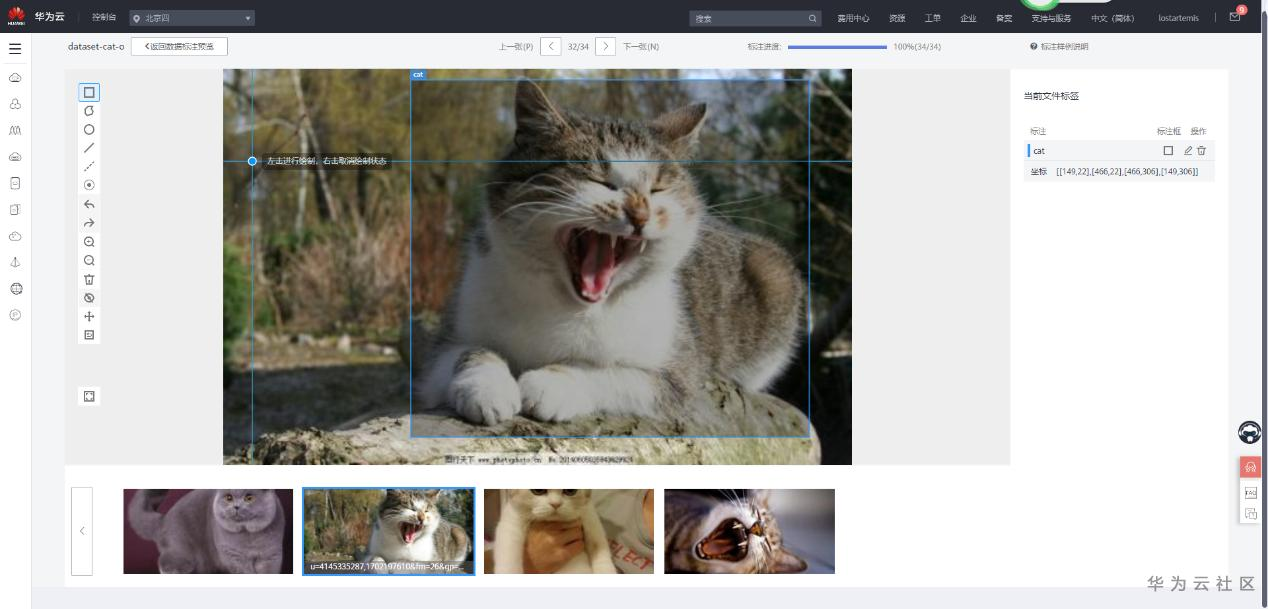Click the 32/34 image counter
1268x609 pixels.
point(578,47)
